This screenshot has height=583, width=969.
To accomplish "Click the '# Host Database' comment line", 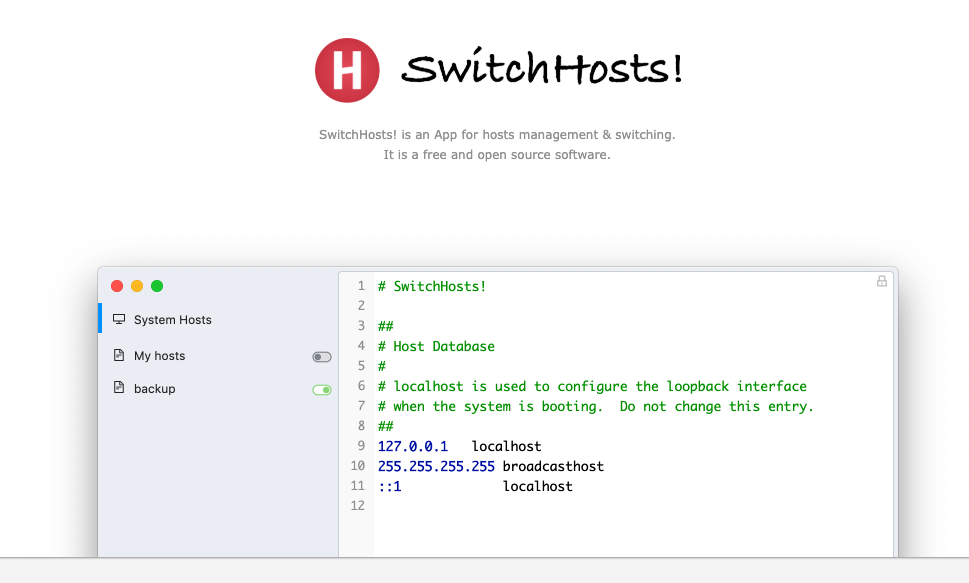I will pyautogui.click(x=436, y=346).
